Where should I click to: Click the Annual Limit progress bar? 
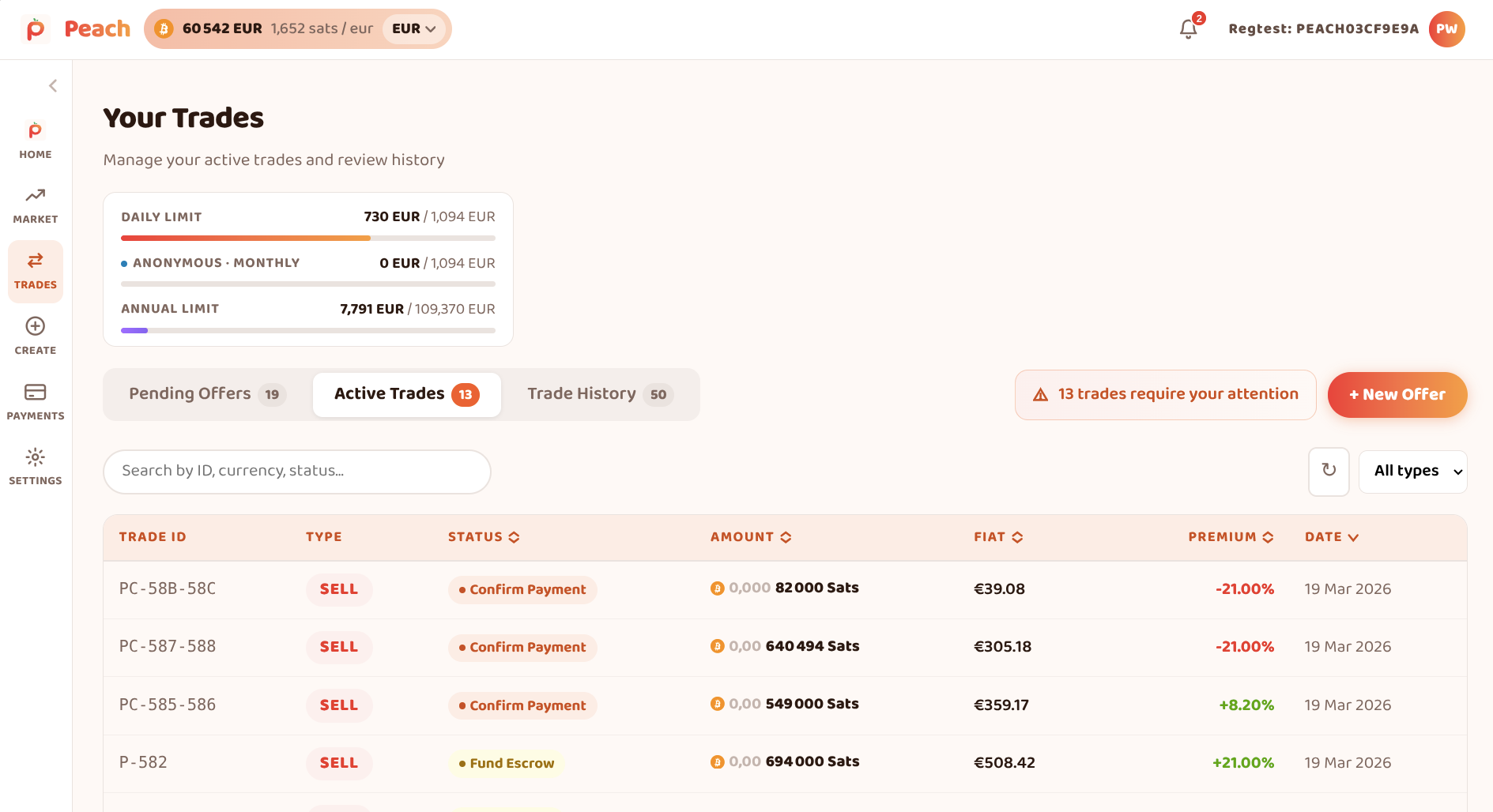click(308, 330)
